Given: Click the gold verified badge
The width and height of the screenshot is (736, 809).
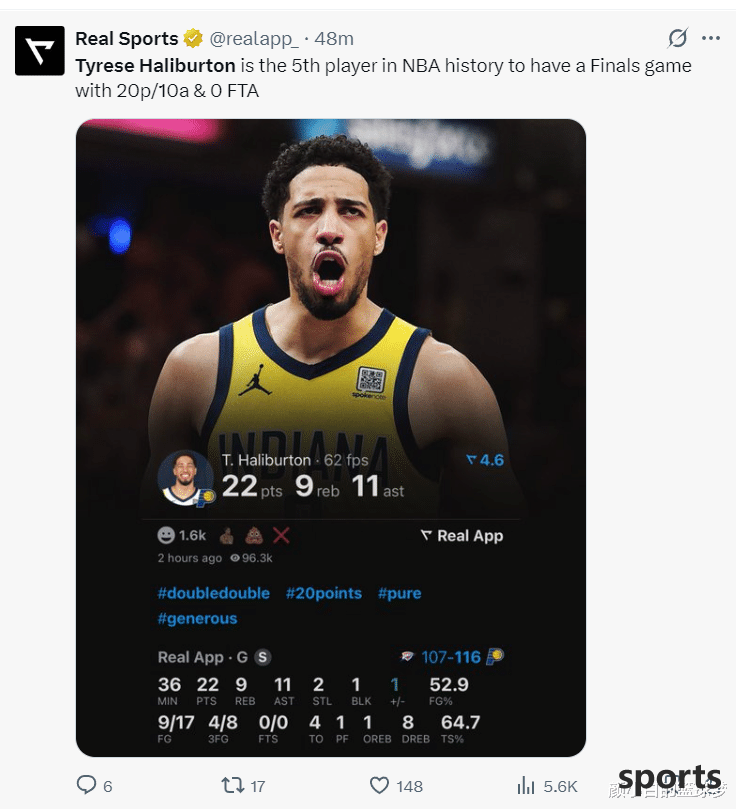Looking at the screenshot, I should coord(193,39).
